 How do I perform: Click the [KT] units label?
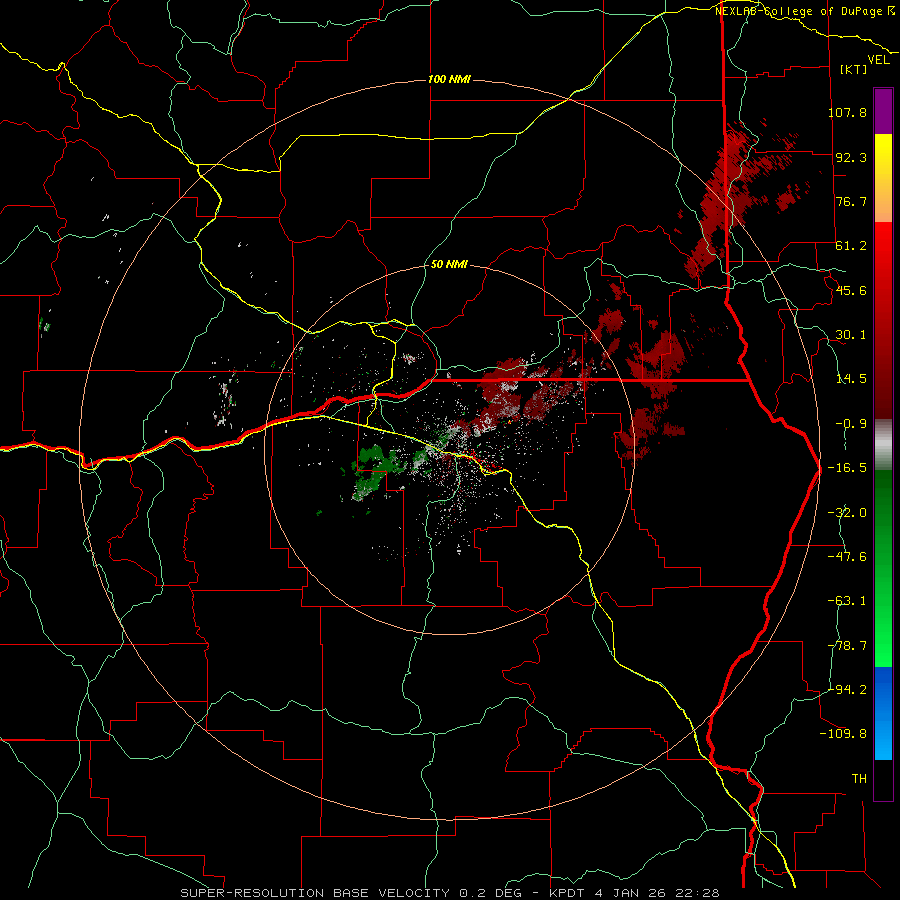click(854, 70)
